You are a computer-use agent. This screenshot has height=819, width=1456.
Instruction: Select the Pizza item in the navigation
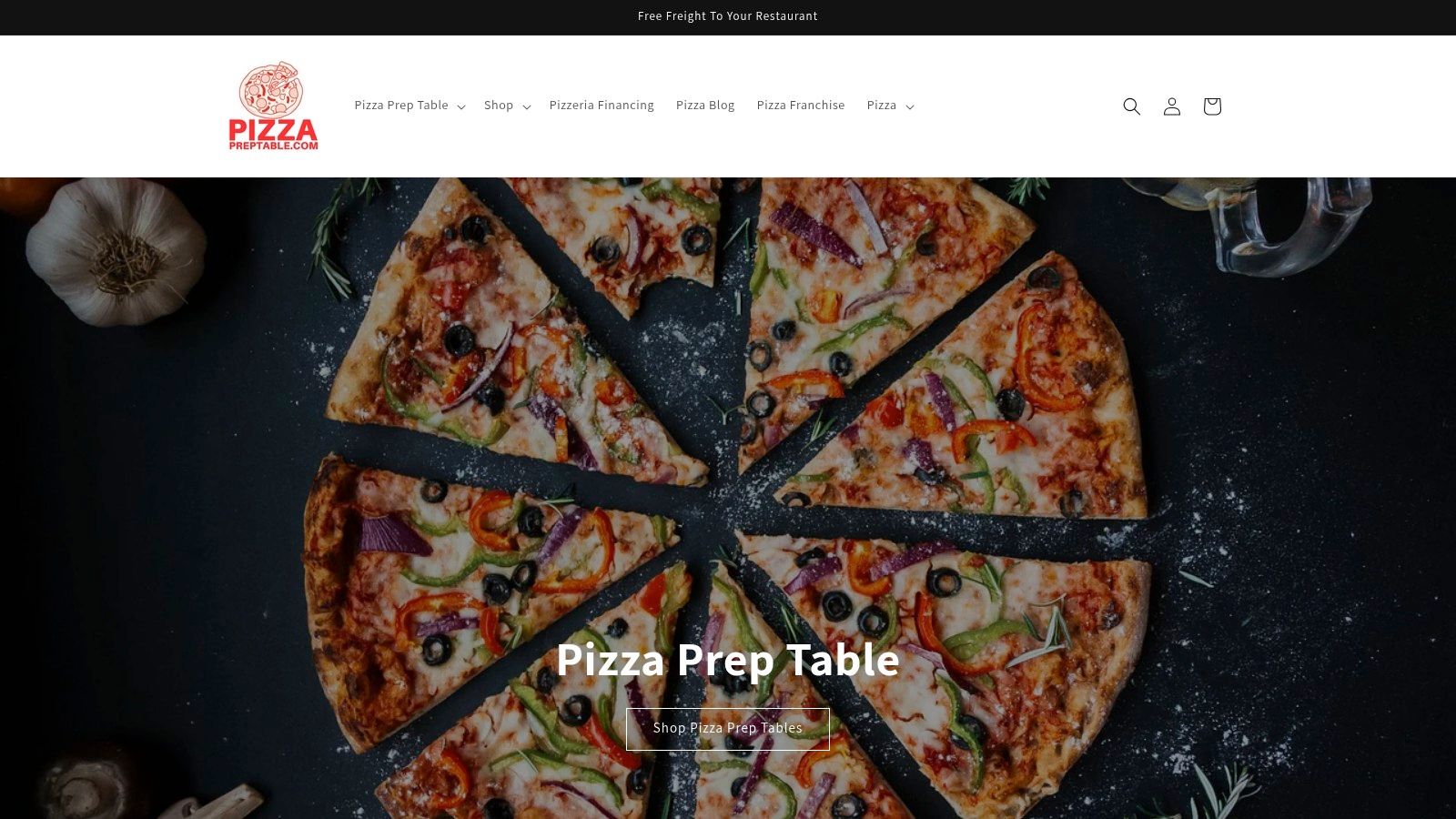point(882,106)
